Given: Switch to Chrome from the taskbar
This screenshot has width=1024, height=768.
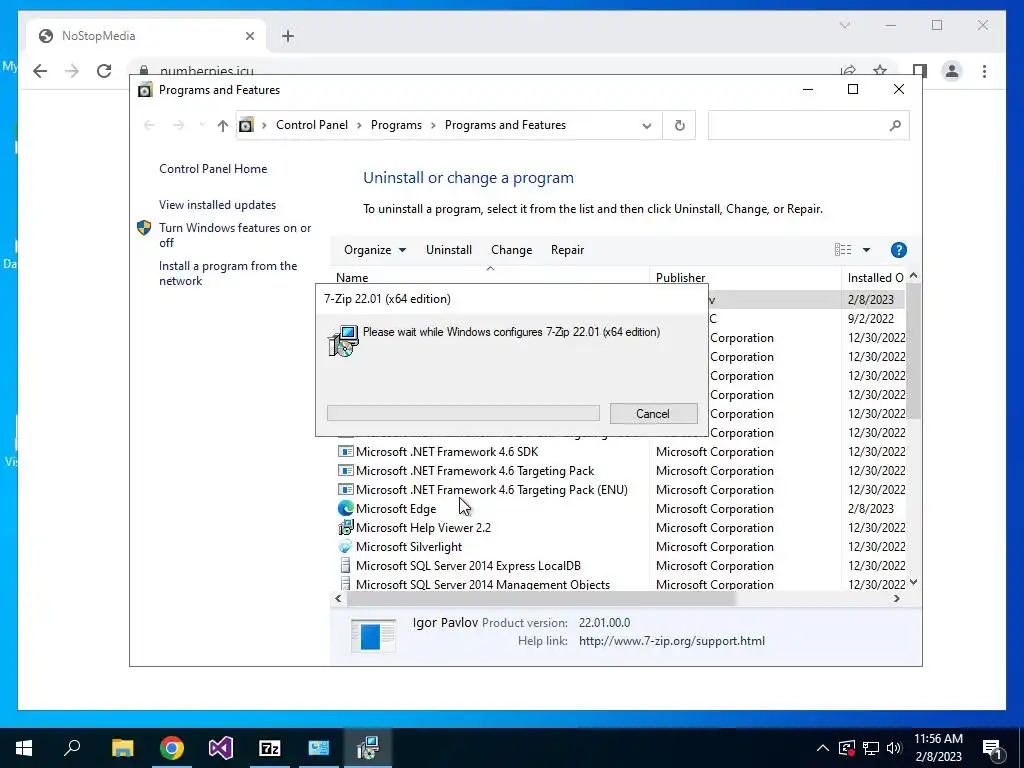Looking at the screenshot, I should 172,748.
